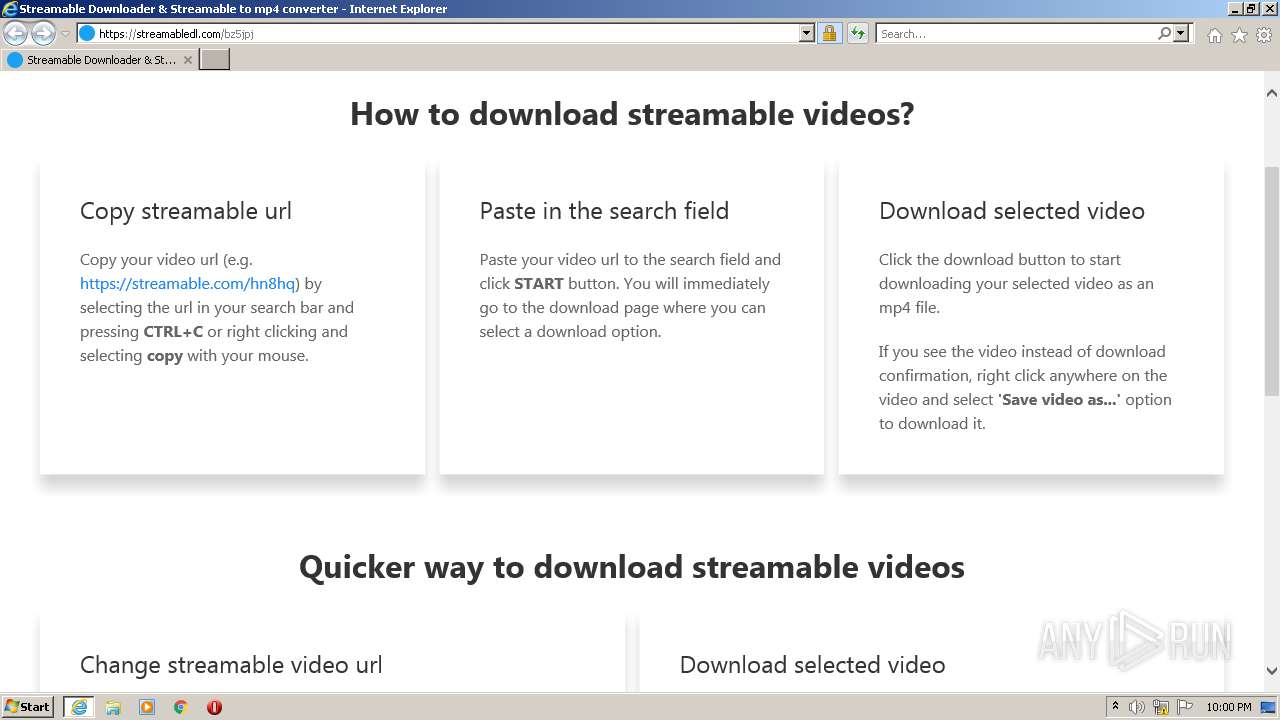Close the Streamable Downloader tab
1280x720 pixels.
click(x=187, y=60)
